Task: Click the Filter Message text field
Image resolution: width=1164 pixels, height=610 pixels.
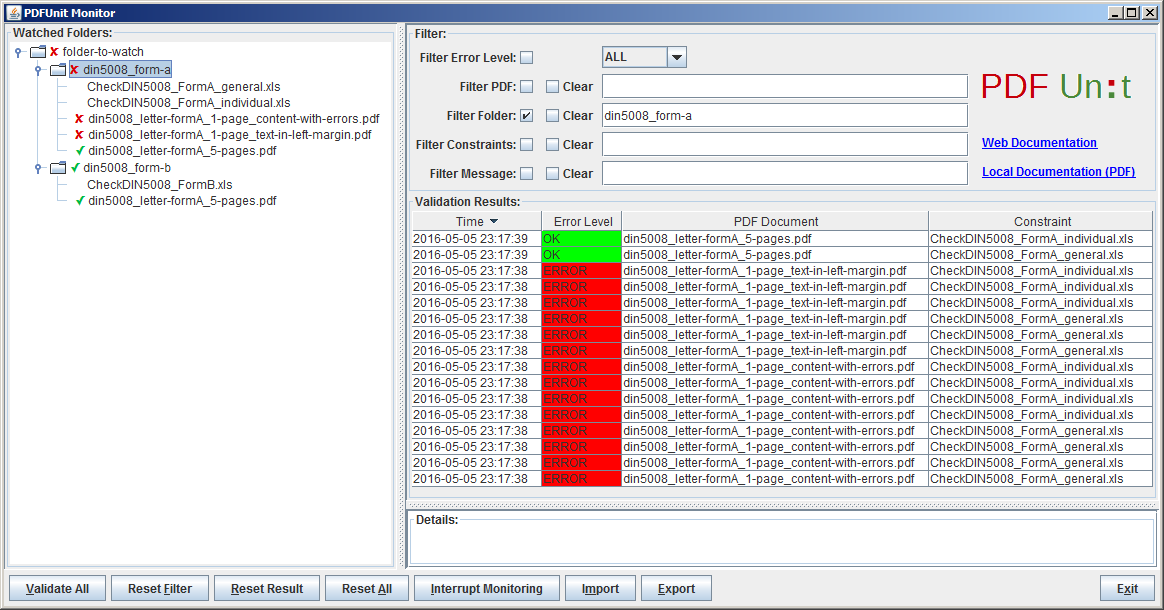Action: tap(785, 174)
